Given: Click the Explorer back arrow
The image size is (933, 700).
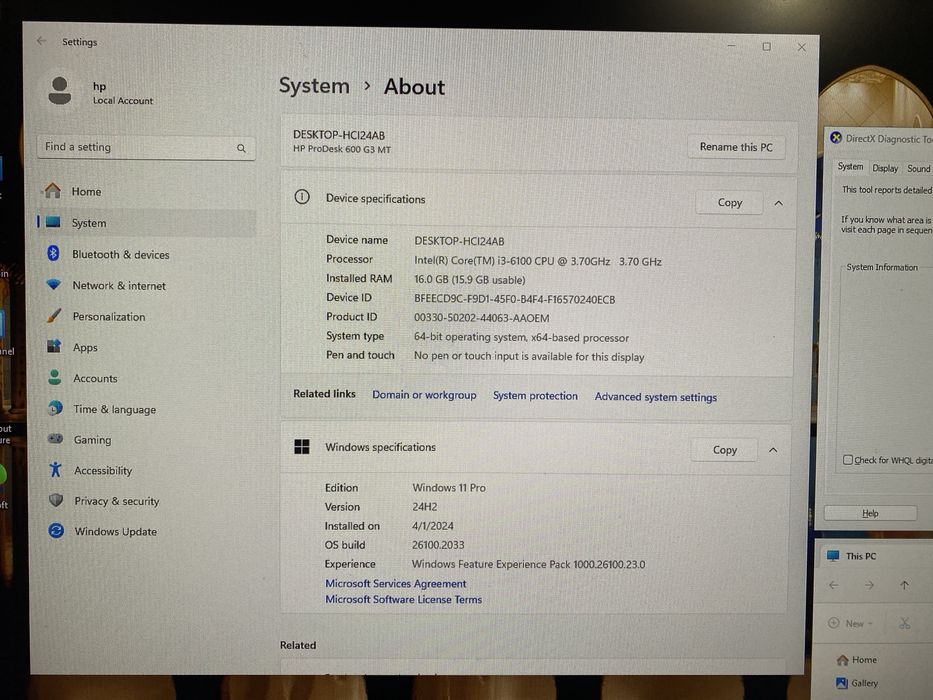Looking at the screenshot, I should click(x=834, y=585).
